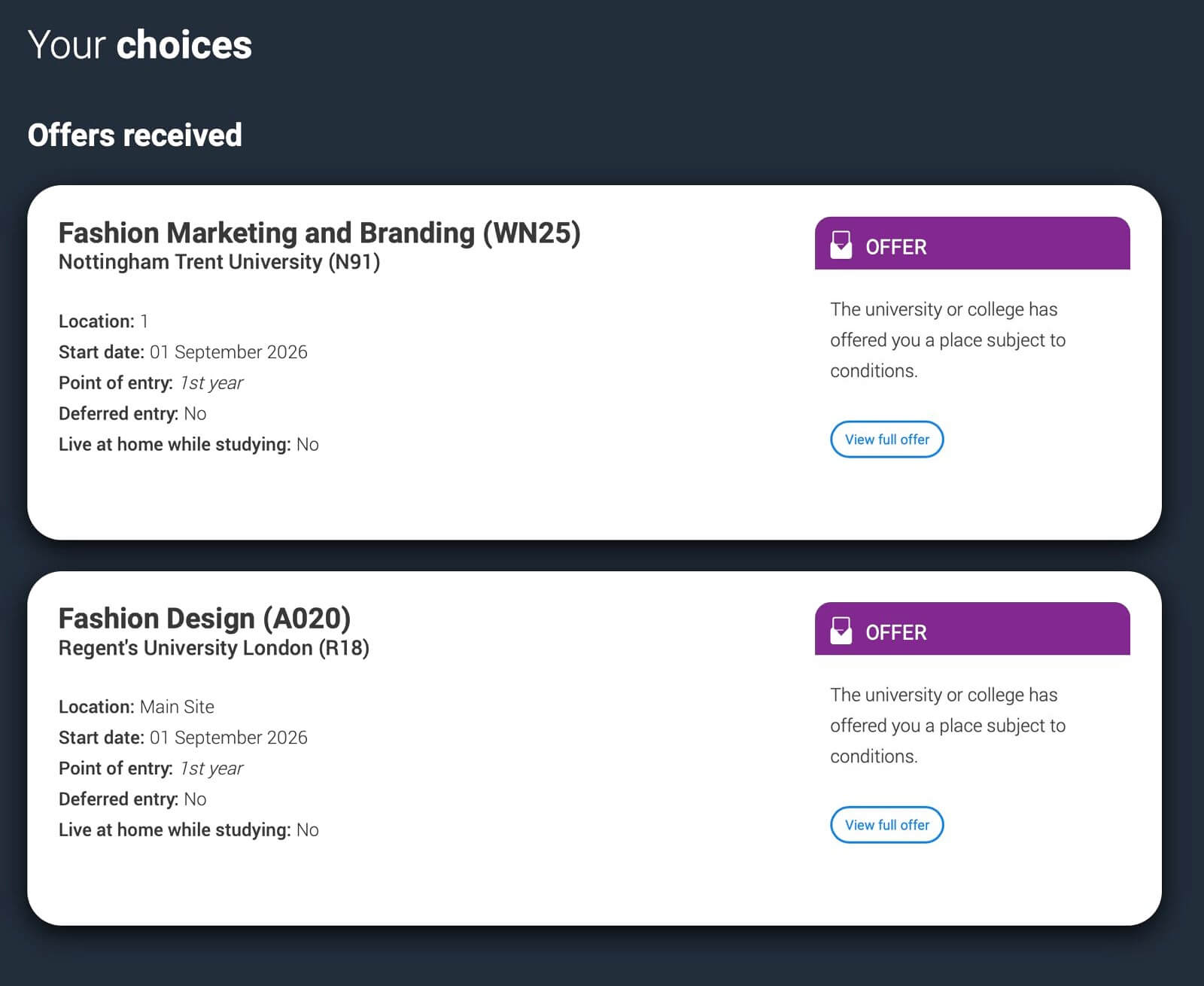Image resolution: width=1204 pixels, height=986 pixels.
Task: Select the Fashion Marketing and Branding (WN25) title
Action: pos(319,233)
